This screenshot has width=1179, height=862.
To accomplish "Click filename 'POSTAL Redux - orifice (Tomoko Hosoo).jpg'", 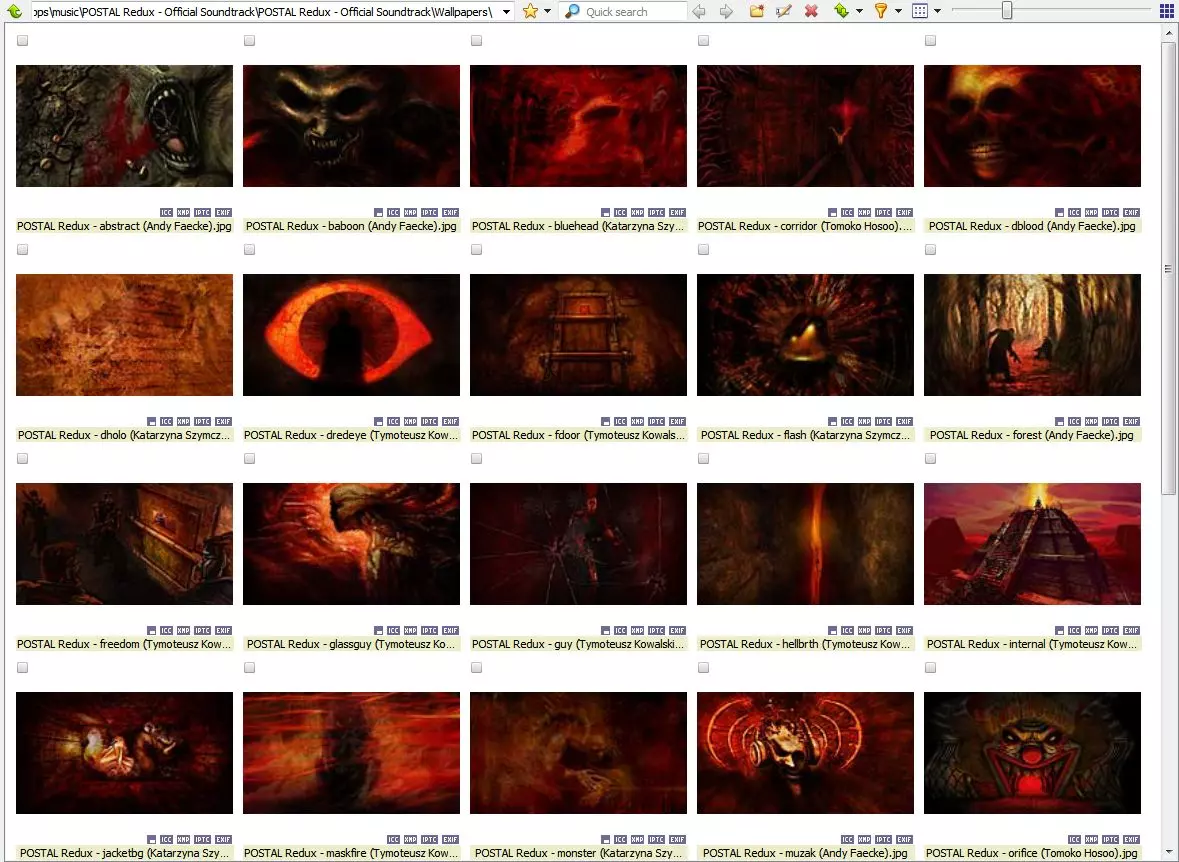I will tap(1032, 853).
